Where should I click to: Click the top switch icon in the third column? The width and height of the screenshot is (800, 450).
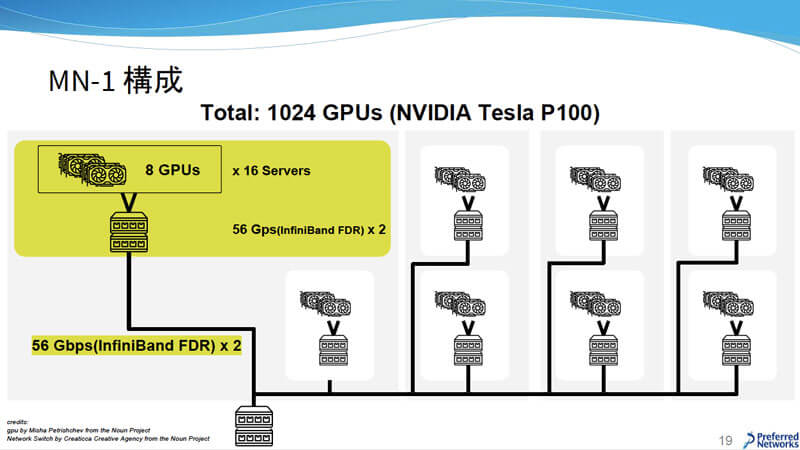pos(604,226)
